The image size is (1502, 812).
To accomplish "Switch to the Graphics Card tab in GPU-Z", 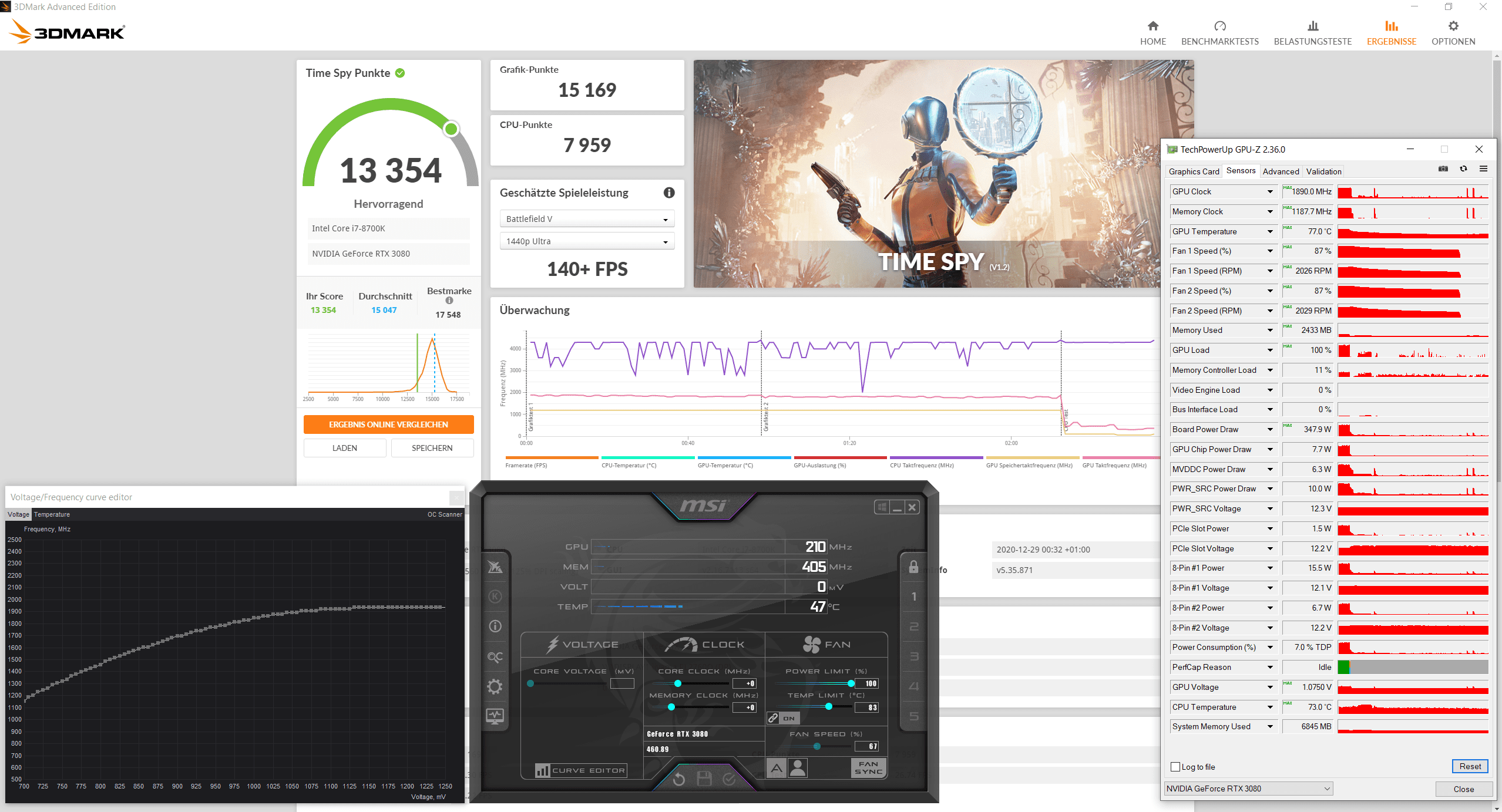I will [1194, 171].
